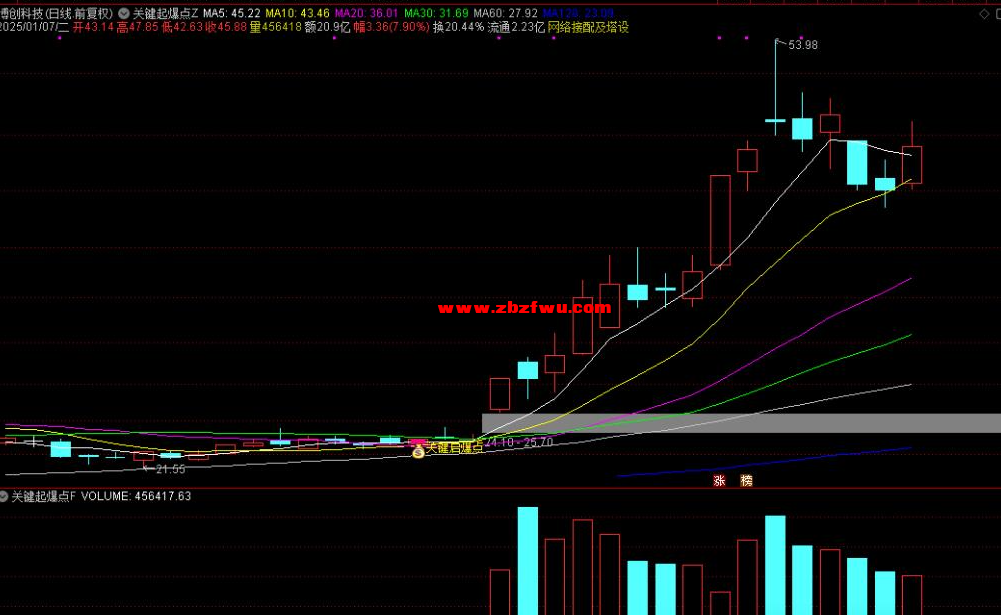1001x615 pixels.
Task: Open the dropdown arrow beside 关键起爆点Z
Action: coord(124,13)
